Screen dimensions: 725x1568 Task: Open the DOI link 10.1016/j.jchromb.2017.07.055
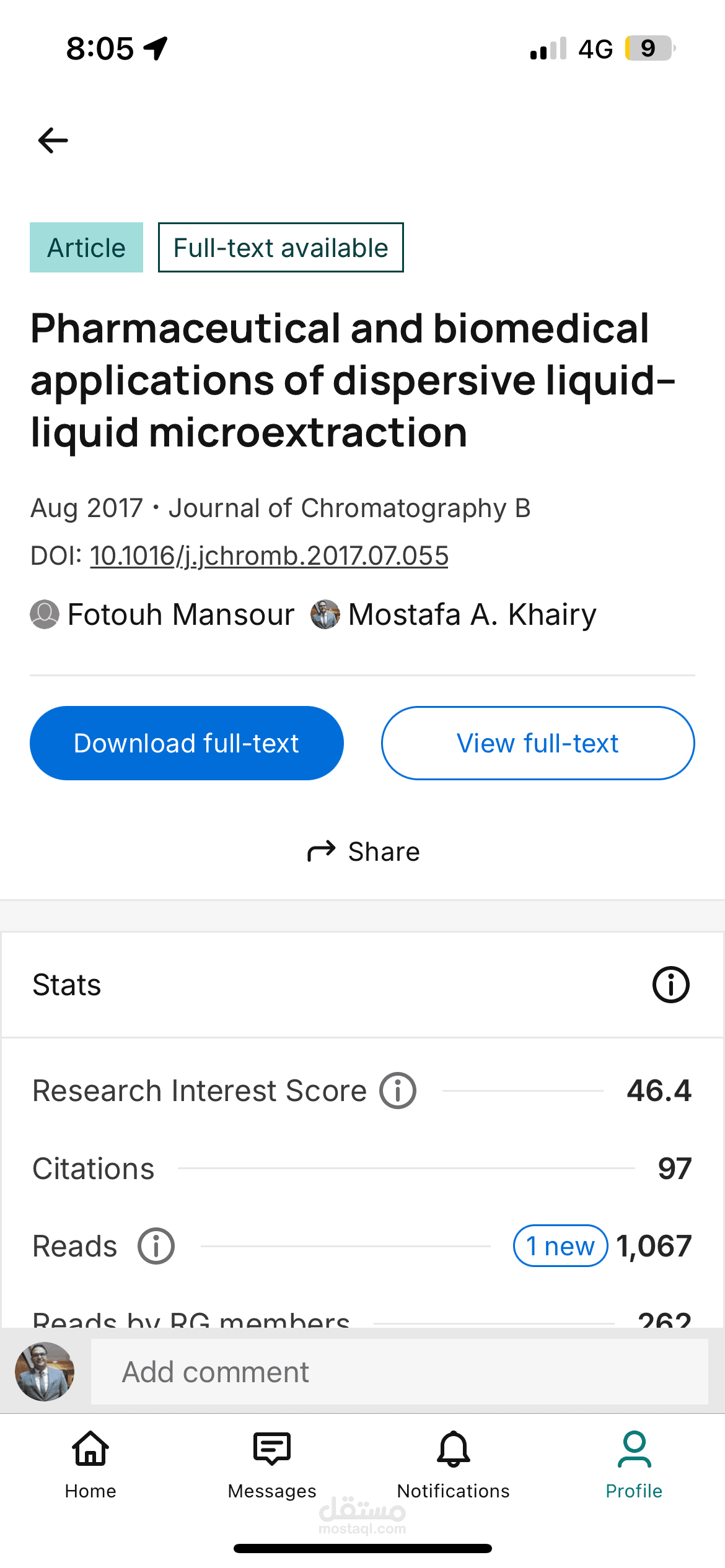[x=269, y=555]
